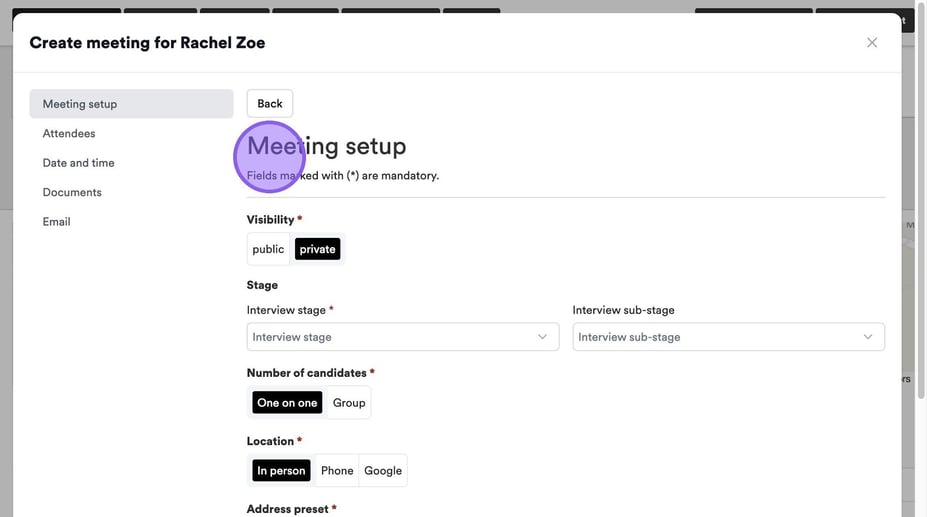Screen dimensions: 927x517
Task: Close the Create meeting dialog
Action: pyautogui.click(x=872, y=43)
